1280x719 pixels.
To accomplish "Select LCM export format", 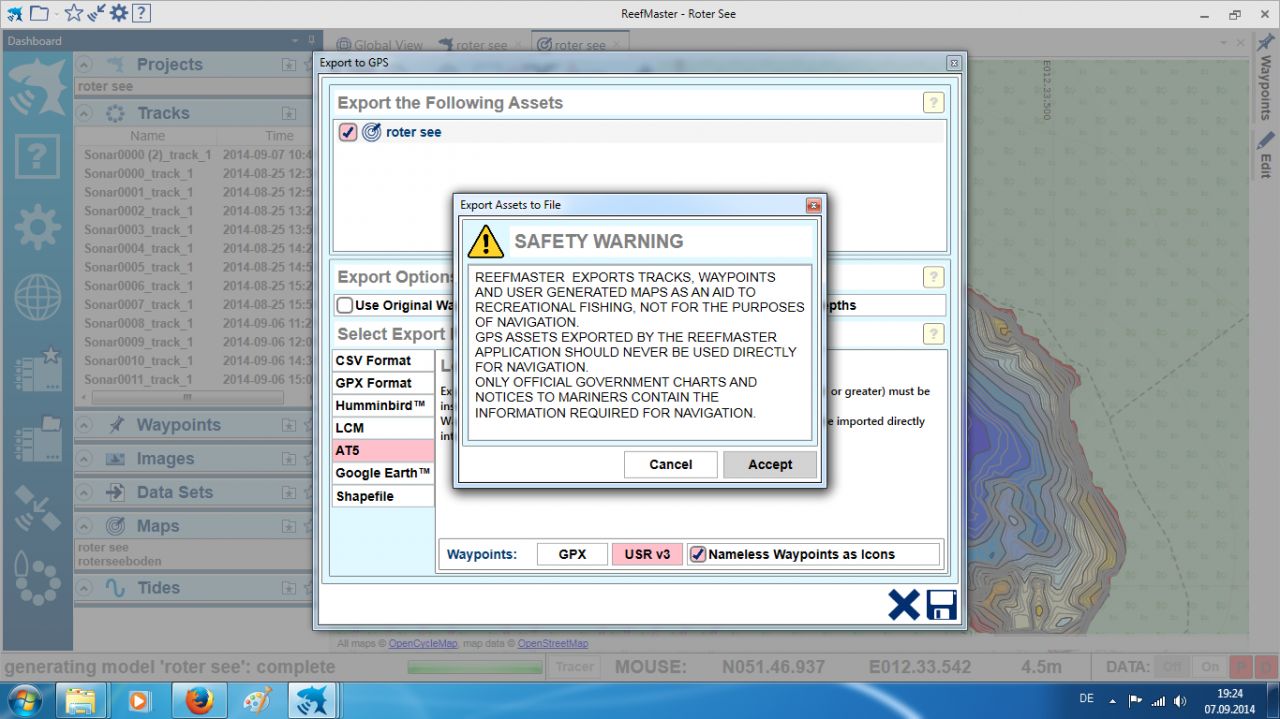I will point(383,428).
